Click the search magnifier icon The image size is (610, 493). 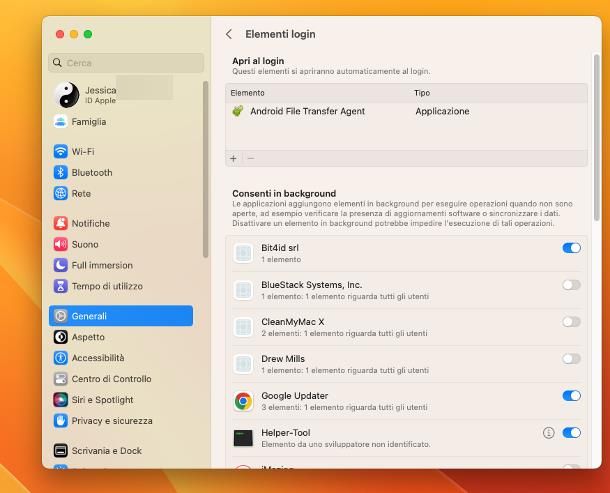pos(57,63)
